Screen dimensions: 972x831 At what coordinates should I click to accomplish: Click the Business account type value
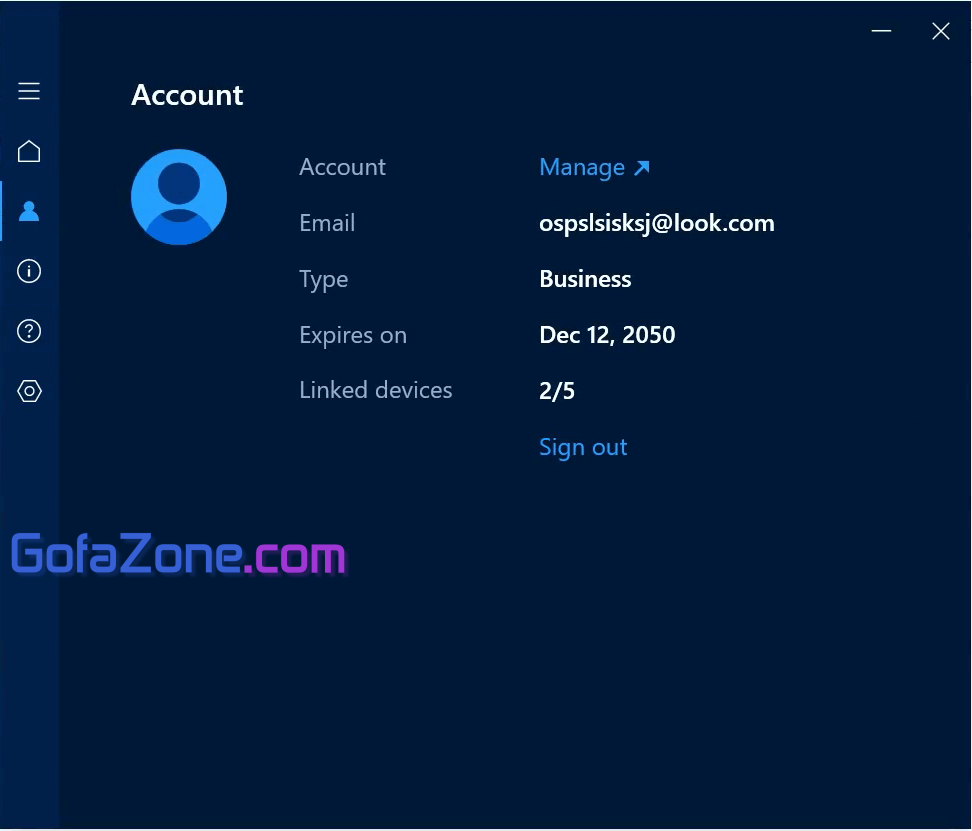click(x=585, y=280)
